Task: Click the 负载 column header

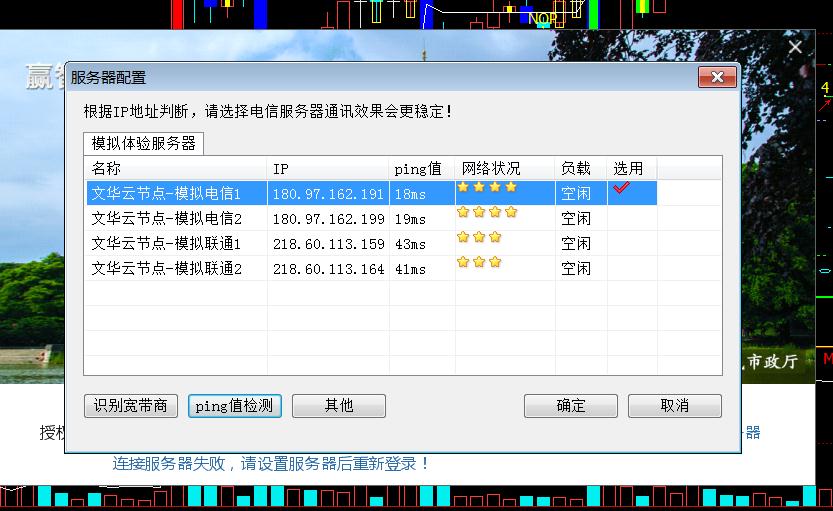Action: point(580,168)
